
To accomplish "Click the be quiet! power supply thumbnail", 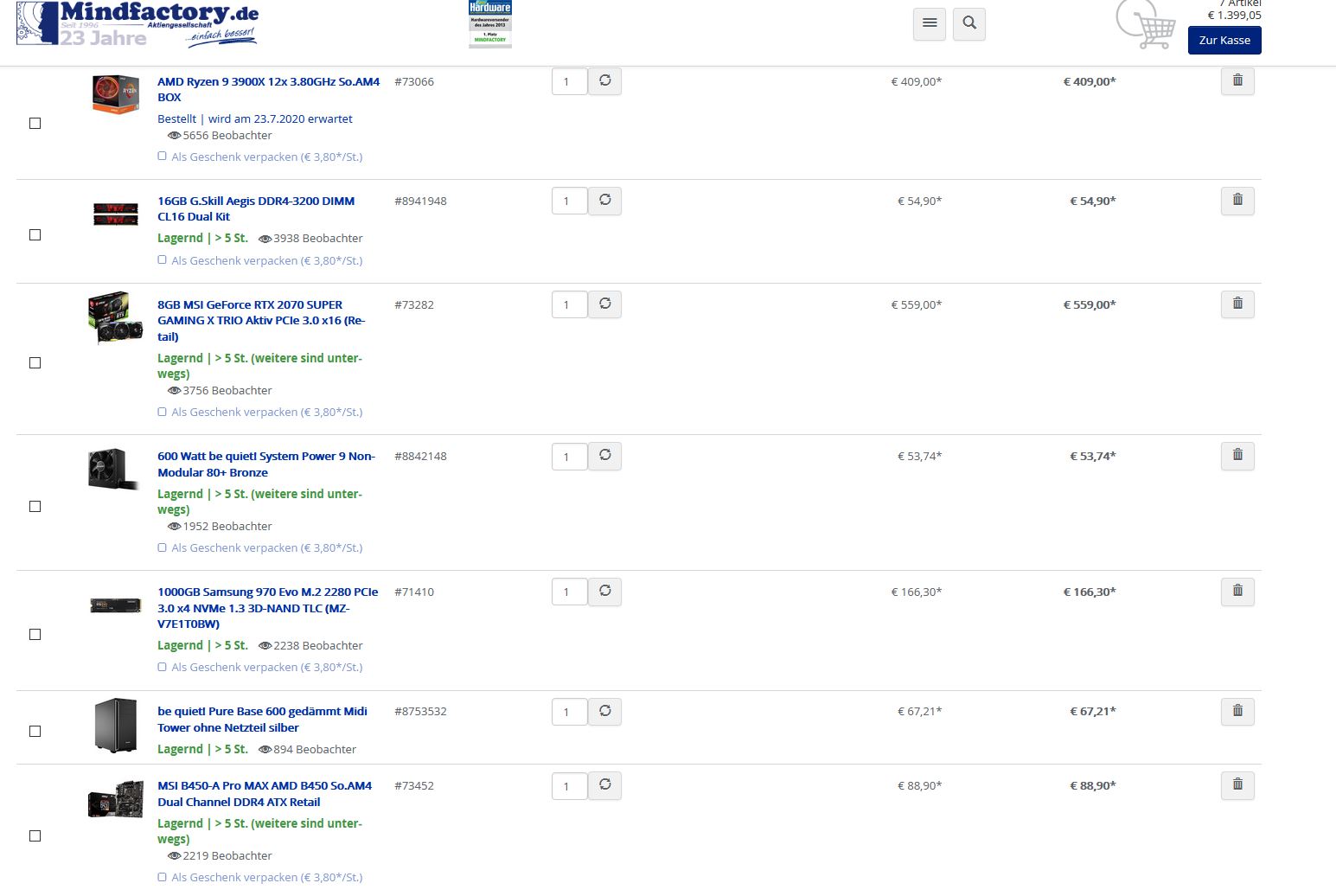I will tap(114, 469).
